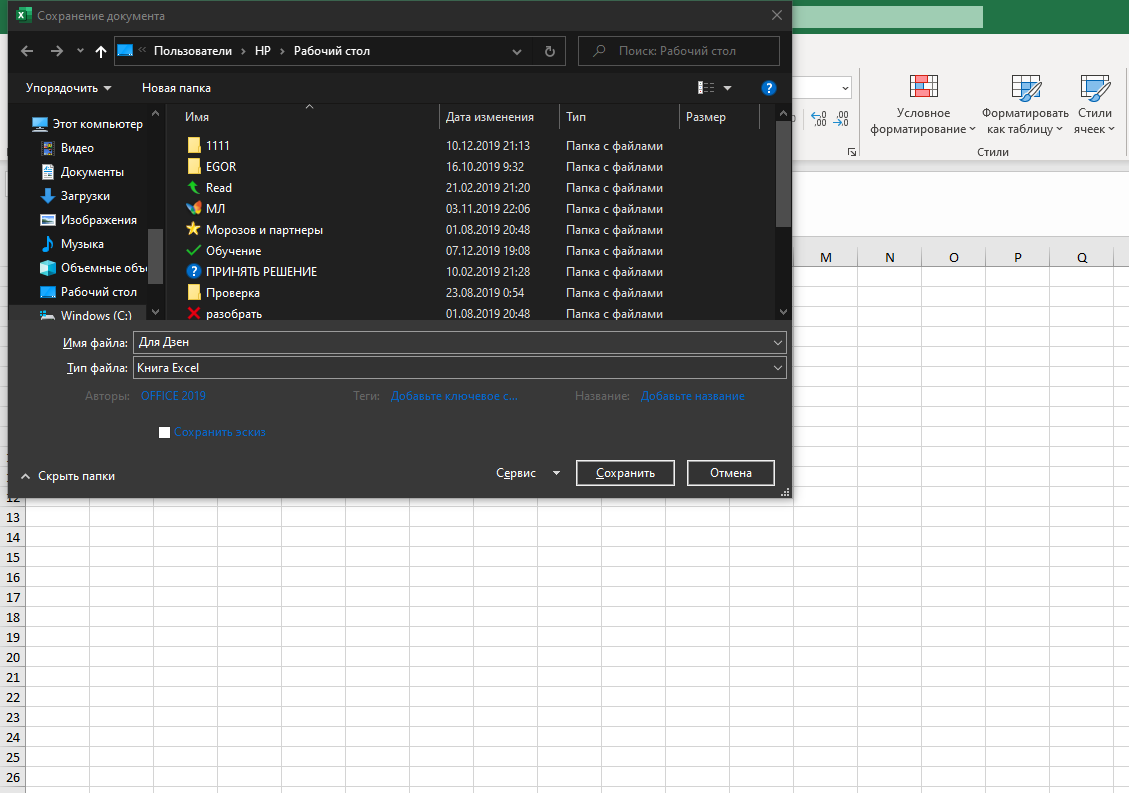Select the Read folder green arrow icon
The width and height of the screenshot is (1129, 793).
pyautogui.click(x=194, y=187)
